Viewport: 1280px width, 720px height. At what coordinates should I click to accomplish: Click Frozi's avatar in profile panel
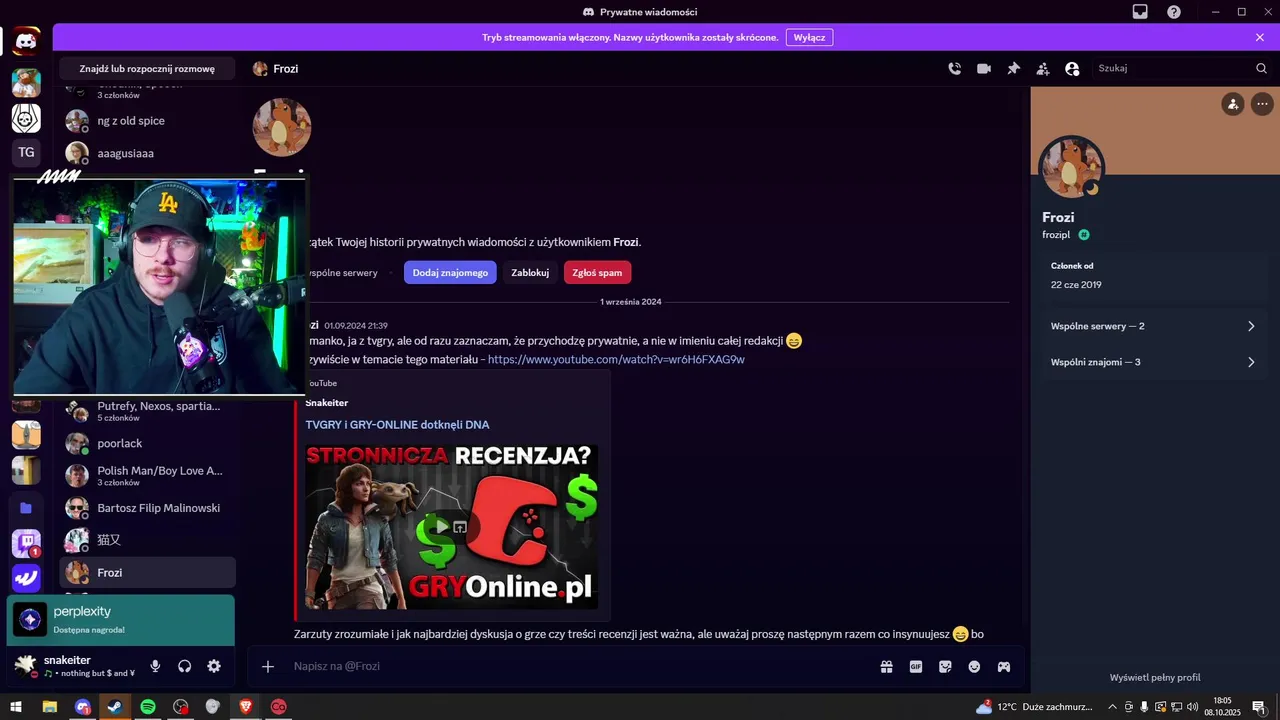(x=1071, y=168)
